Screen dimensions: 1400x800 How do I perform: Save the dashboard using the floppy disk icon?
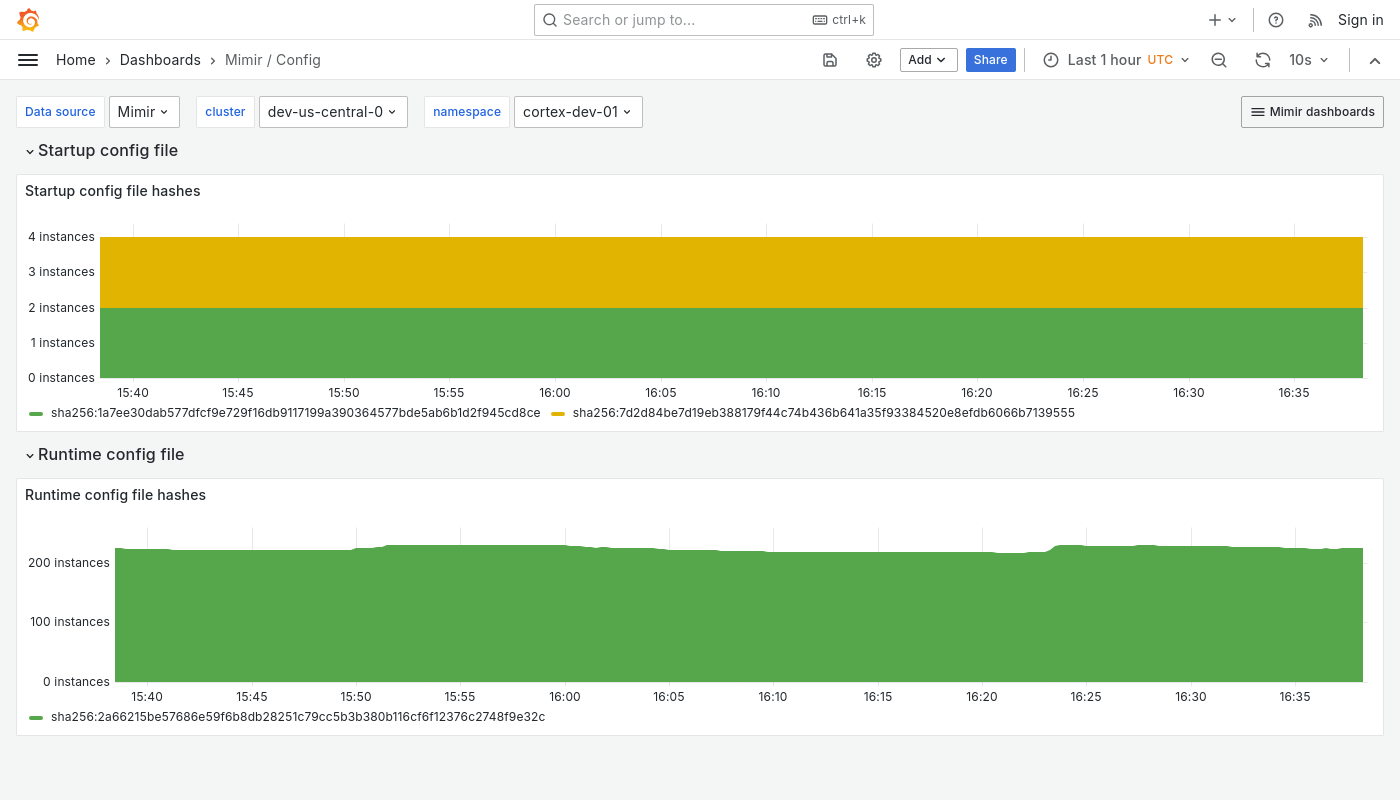coord(830,60)
